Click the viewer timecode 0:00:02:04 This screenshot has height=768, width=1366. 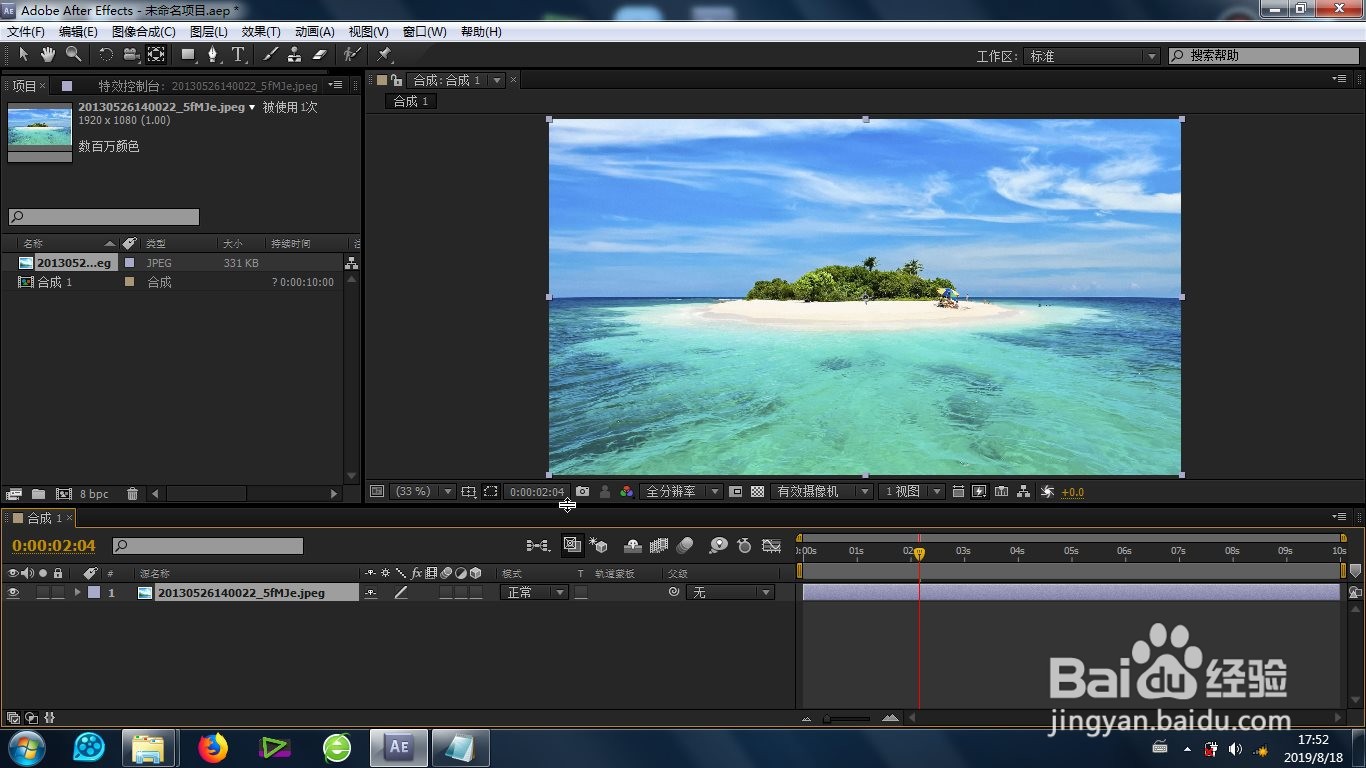pos(537,492)
